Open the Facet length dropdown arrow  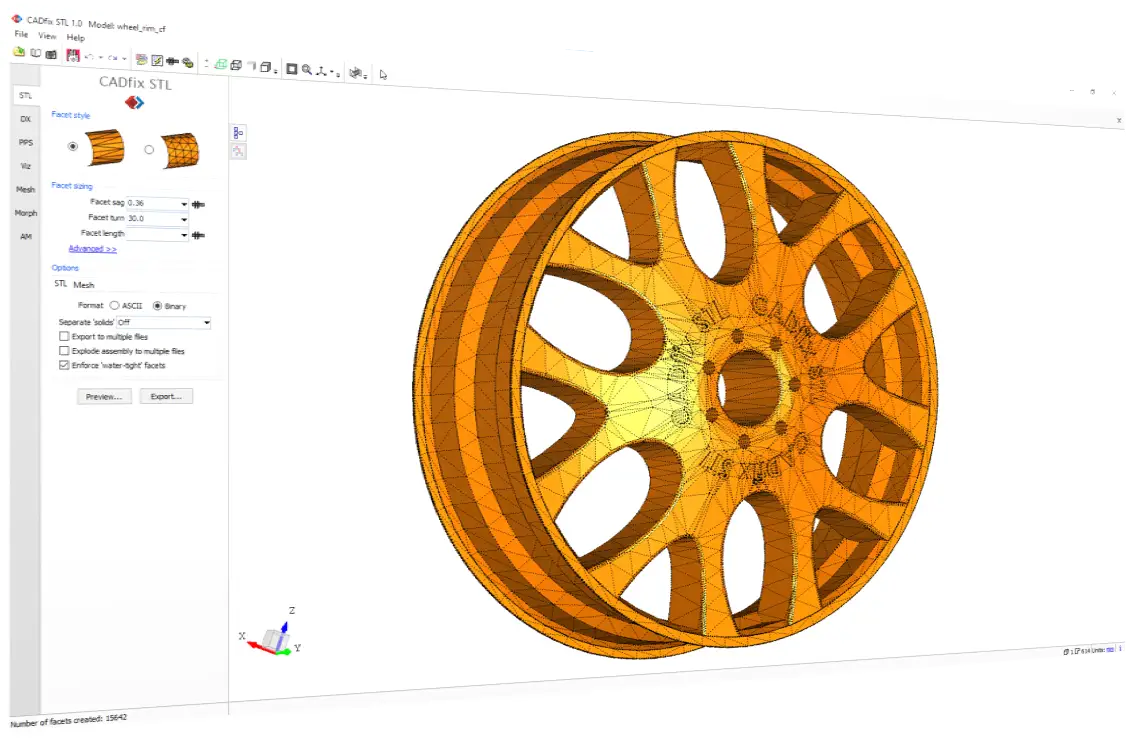pos(184,235)
